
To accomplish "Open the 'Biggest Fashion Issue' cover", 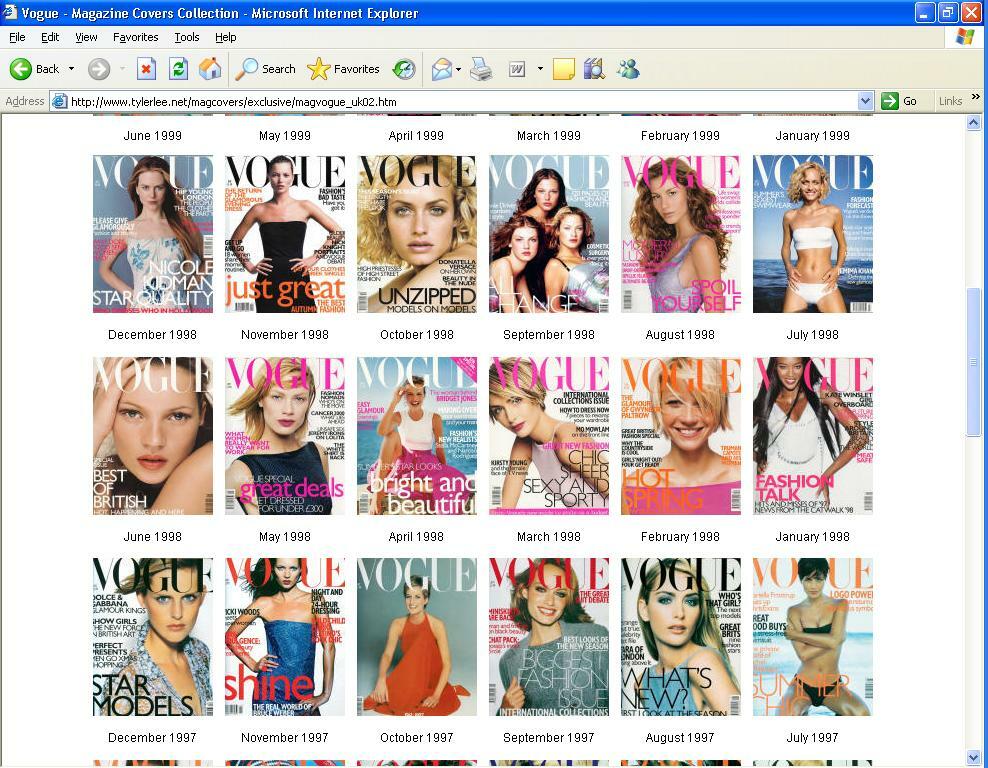I will [549, 637].
